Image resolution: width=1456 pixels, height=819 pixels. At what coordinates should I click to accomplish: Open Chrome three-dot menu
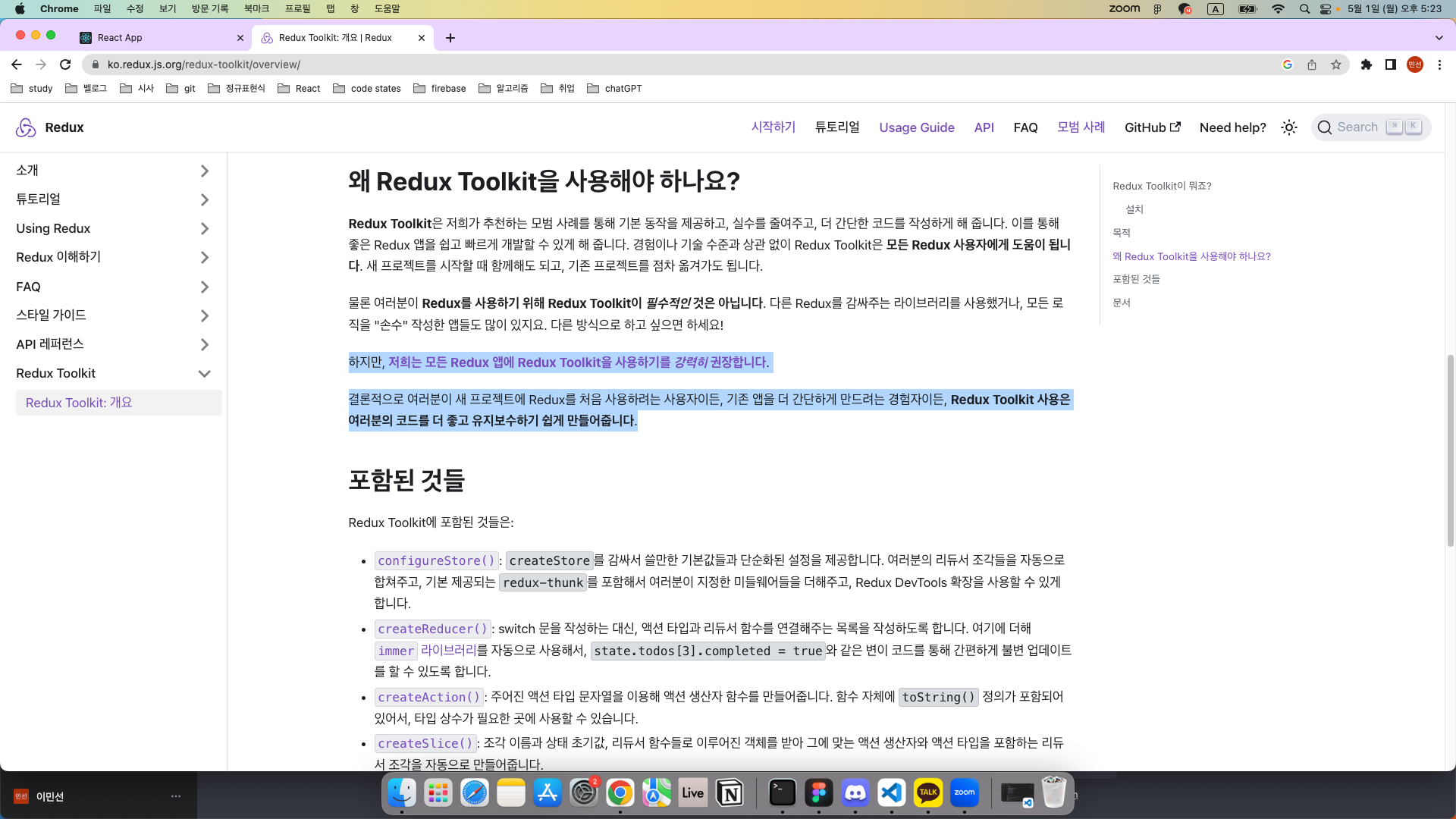click(1439, 64)
